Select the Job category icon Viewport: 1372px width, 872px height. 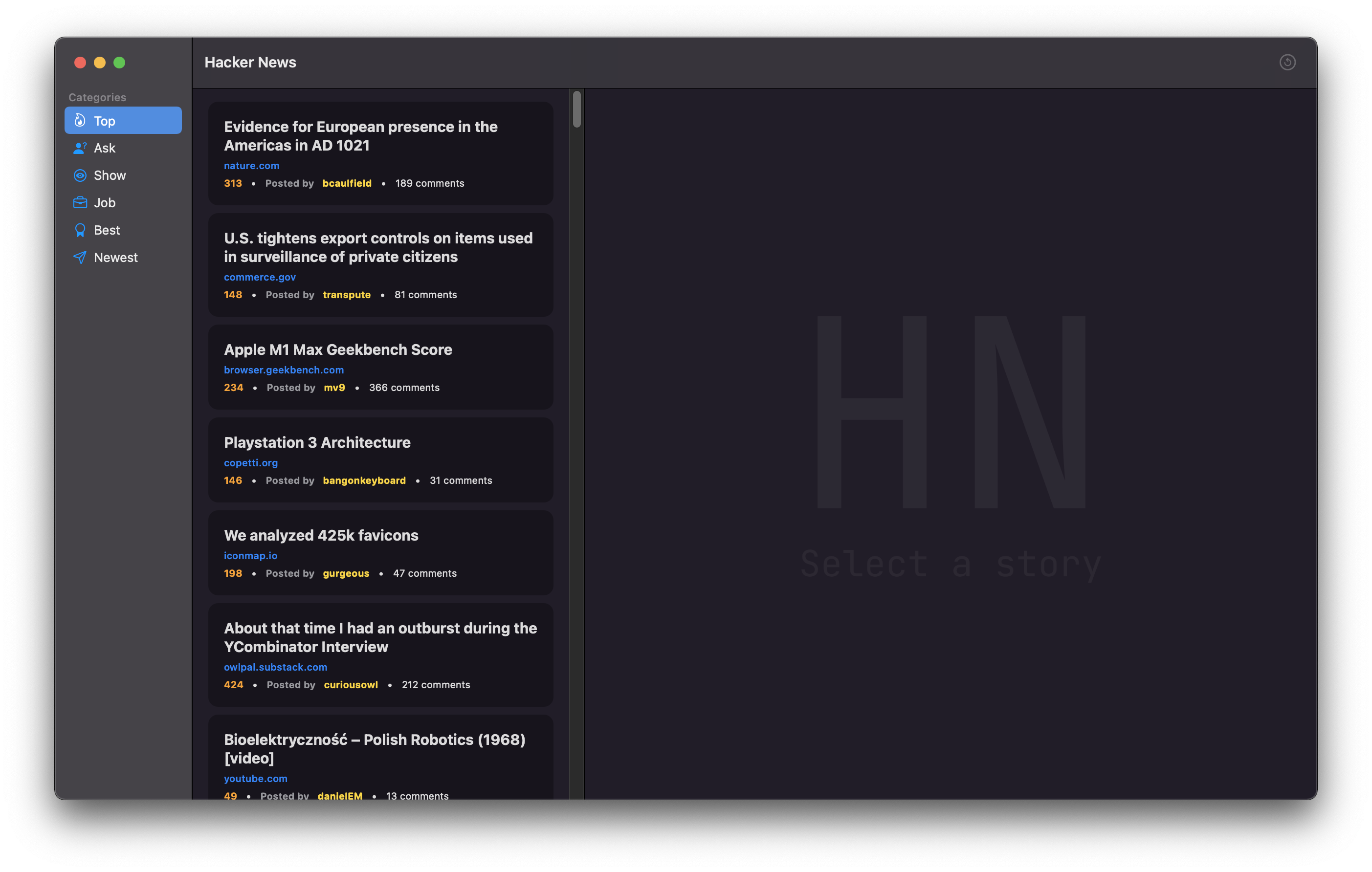(79, 202)
